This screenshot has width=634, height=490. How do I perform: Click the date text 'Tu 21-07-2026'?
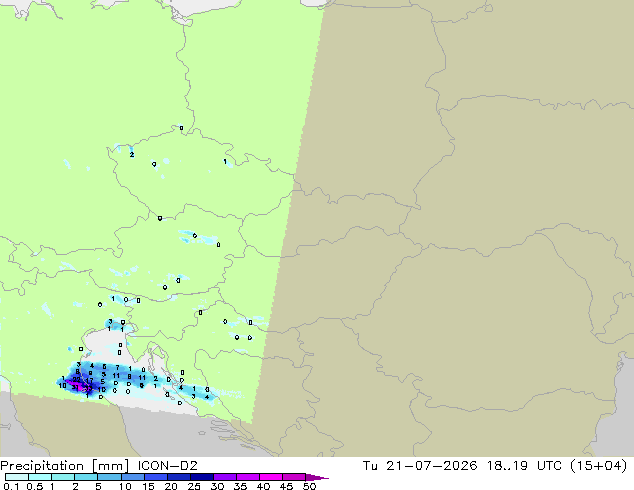coord(420,466)
